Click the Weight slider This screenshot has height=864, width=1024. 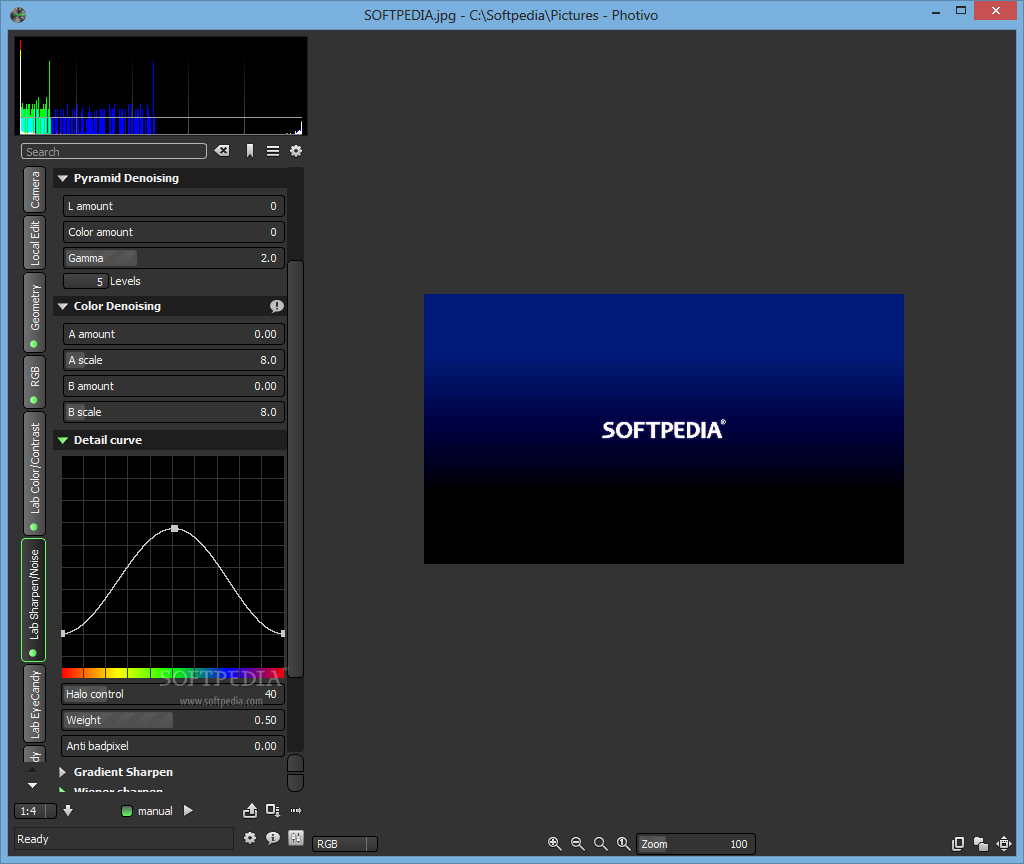[173, 720]
